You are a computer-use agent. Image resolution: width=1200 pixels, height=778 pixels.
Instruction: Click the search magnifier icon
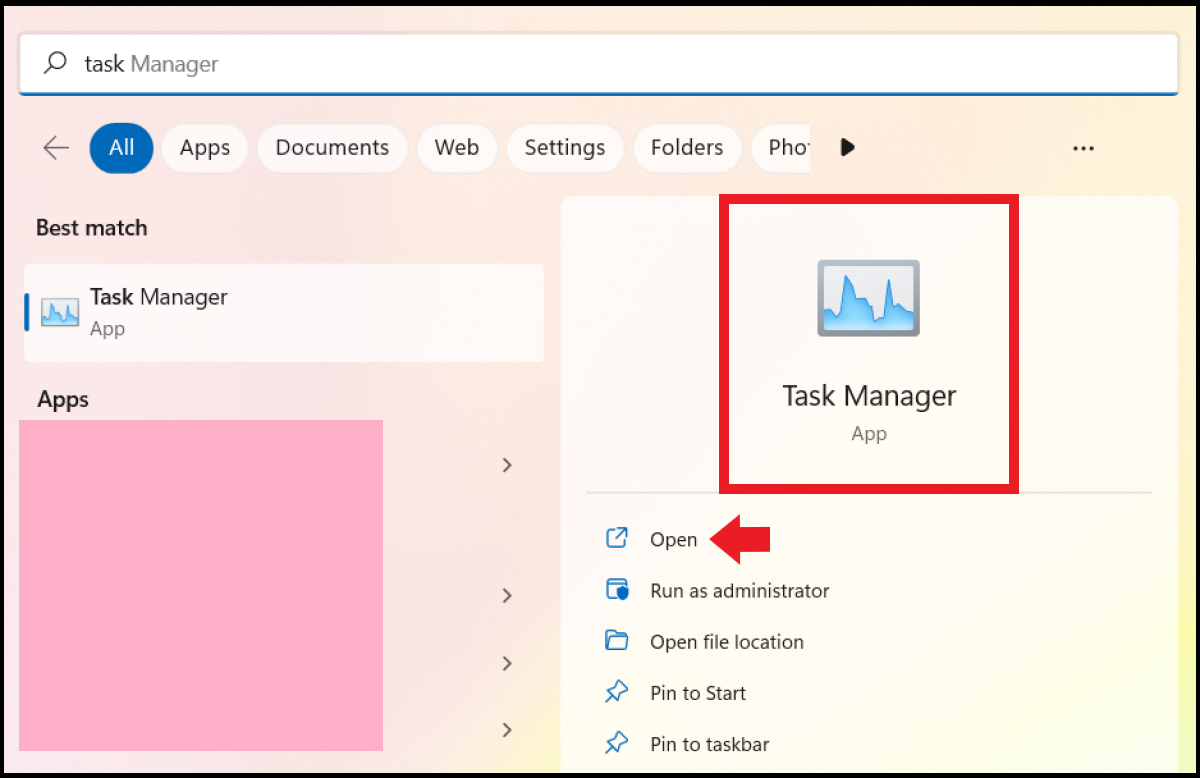pyautogui.click(x=56, y=62)
